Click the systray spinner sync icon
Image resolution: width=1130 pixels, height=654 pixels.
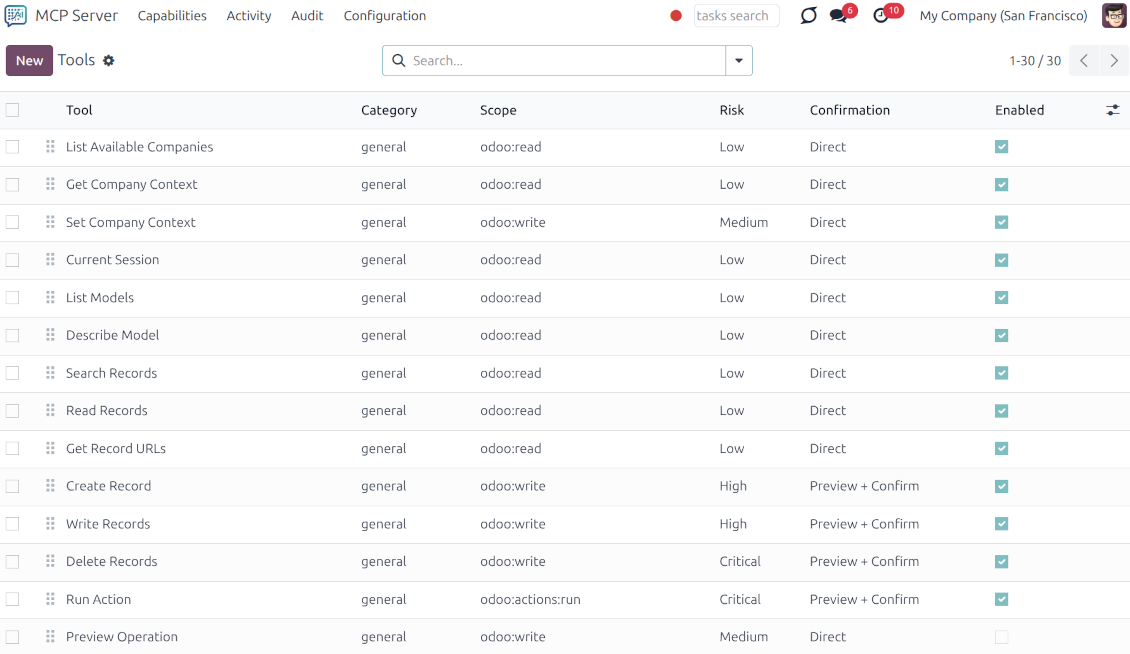808,15
